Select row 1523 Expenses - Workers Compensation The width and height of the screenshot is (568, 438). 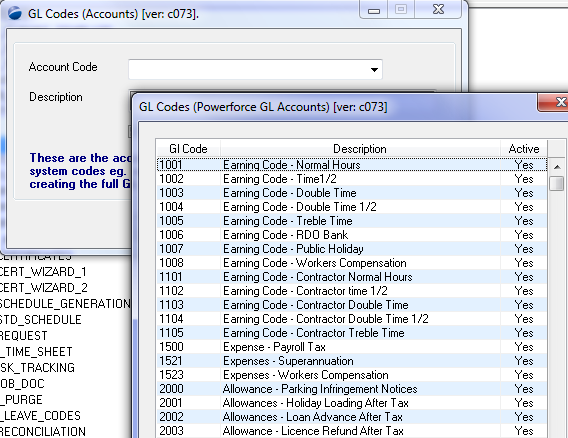tap(352, 375)
